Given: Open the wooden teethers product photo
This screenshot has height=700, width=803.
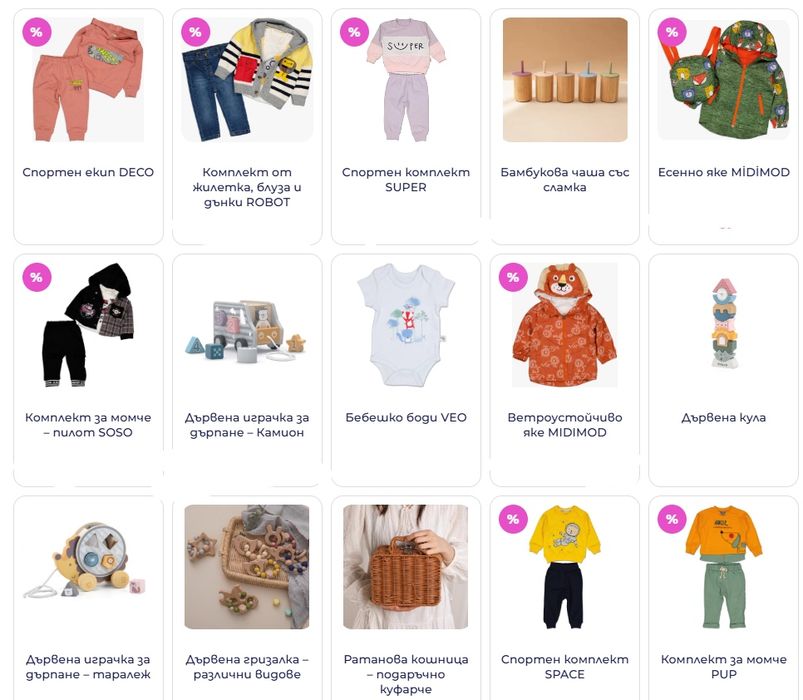Looking at the screenshot, I should pos(247,567).
